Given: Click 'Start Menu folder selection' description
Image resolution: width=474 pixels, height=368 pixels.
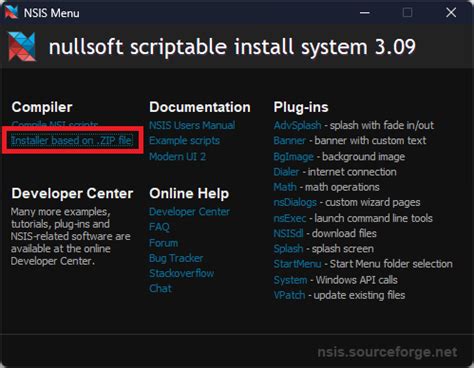Looking at the screenshot, I should tap(391, 264).
